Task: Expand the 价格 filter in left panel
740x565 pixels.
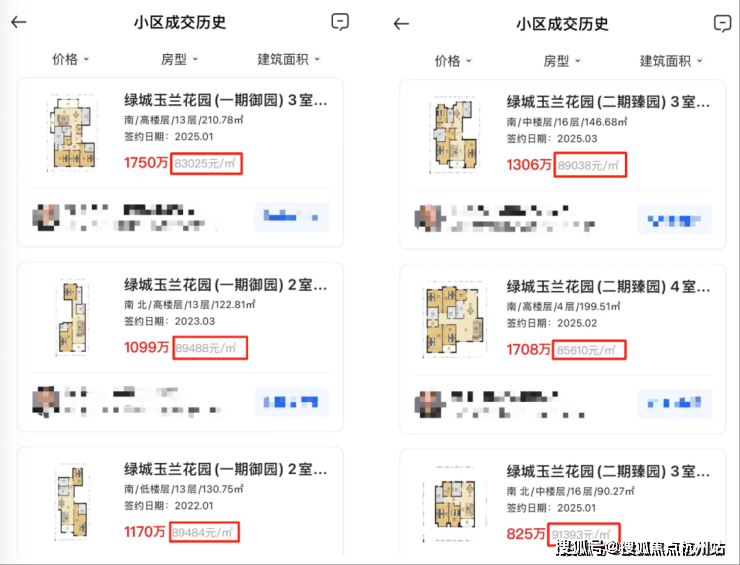Action: point(70,59)
